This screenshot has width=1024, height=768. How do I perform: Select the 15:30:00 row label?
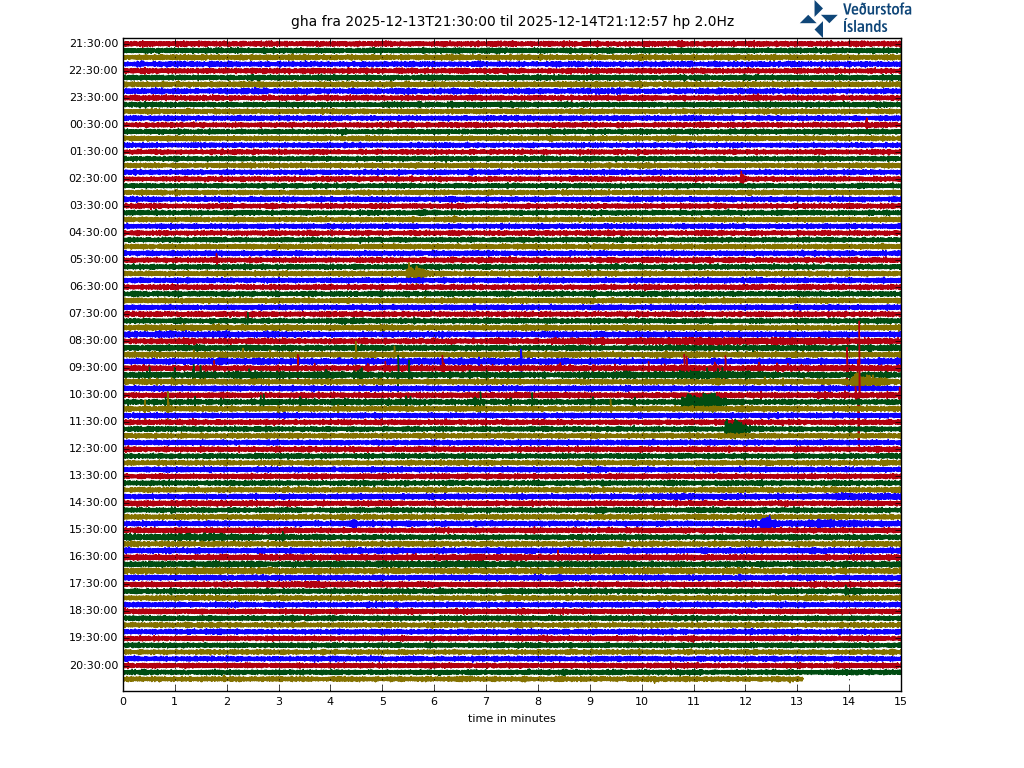pos(94,530)
